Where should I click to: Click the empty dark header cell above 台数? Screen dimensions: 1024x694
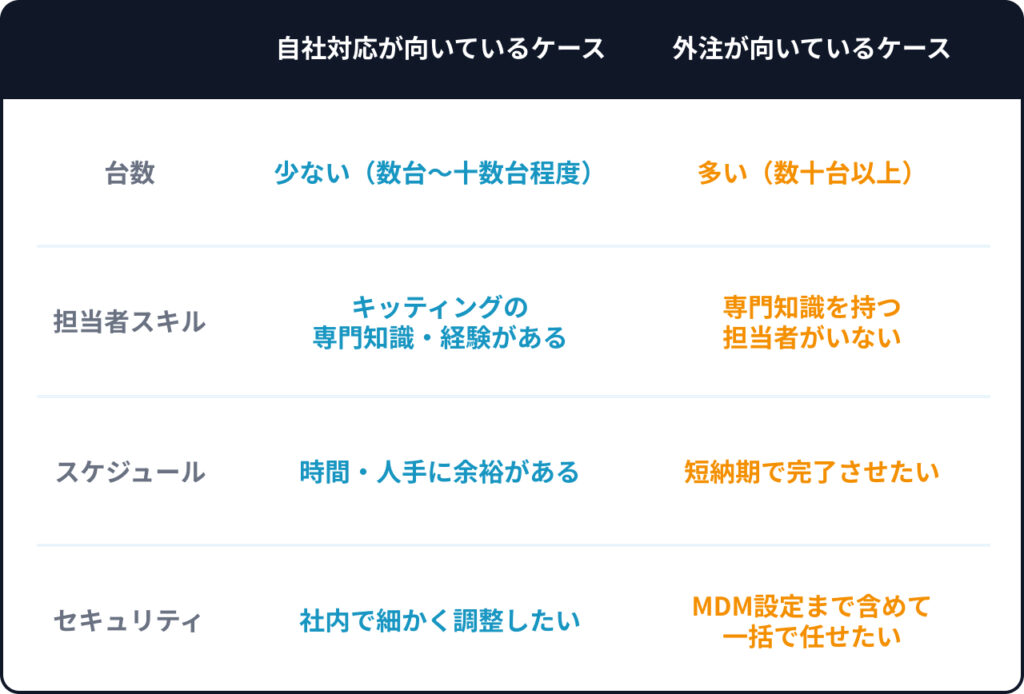[130, 49]
